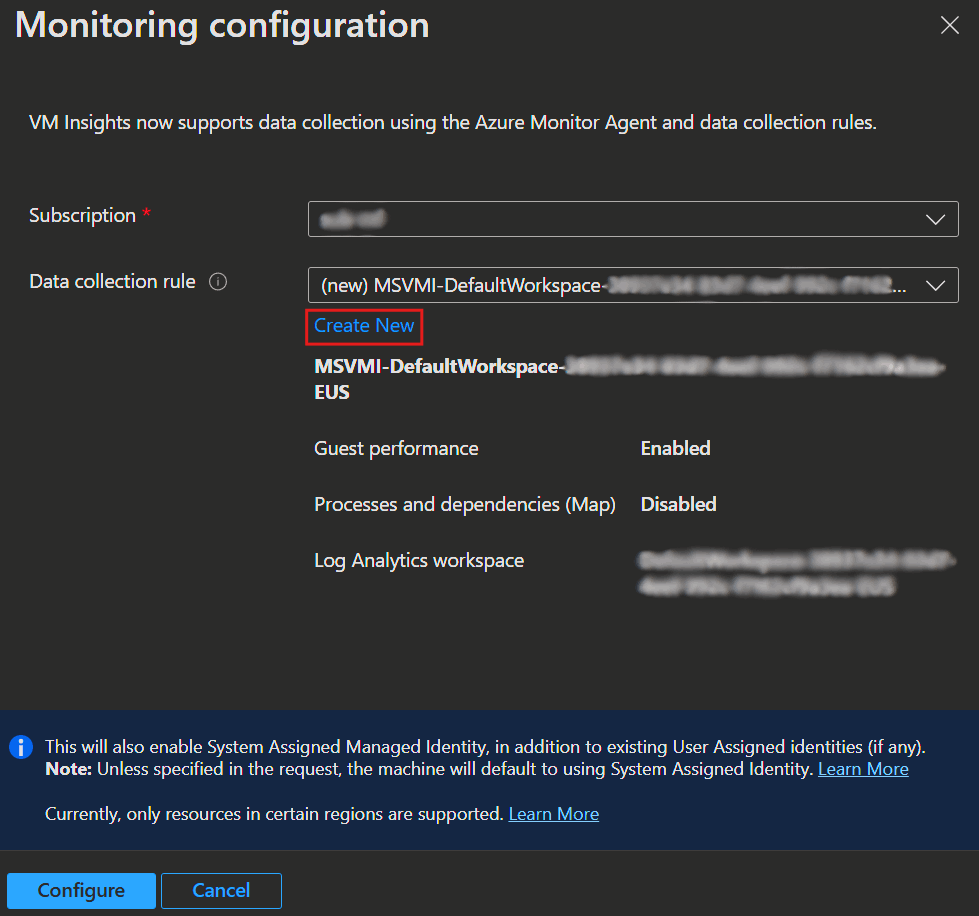Open Learn More about System Assigned Identity
The width and height of the screenshot is (979, 916).
(863, 769)
